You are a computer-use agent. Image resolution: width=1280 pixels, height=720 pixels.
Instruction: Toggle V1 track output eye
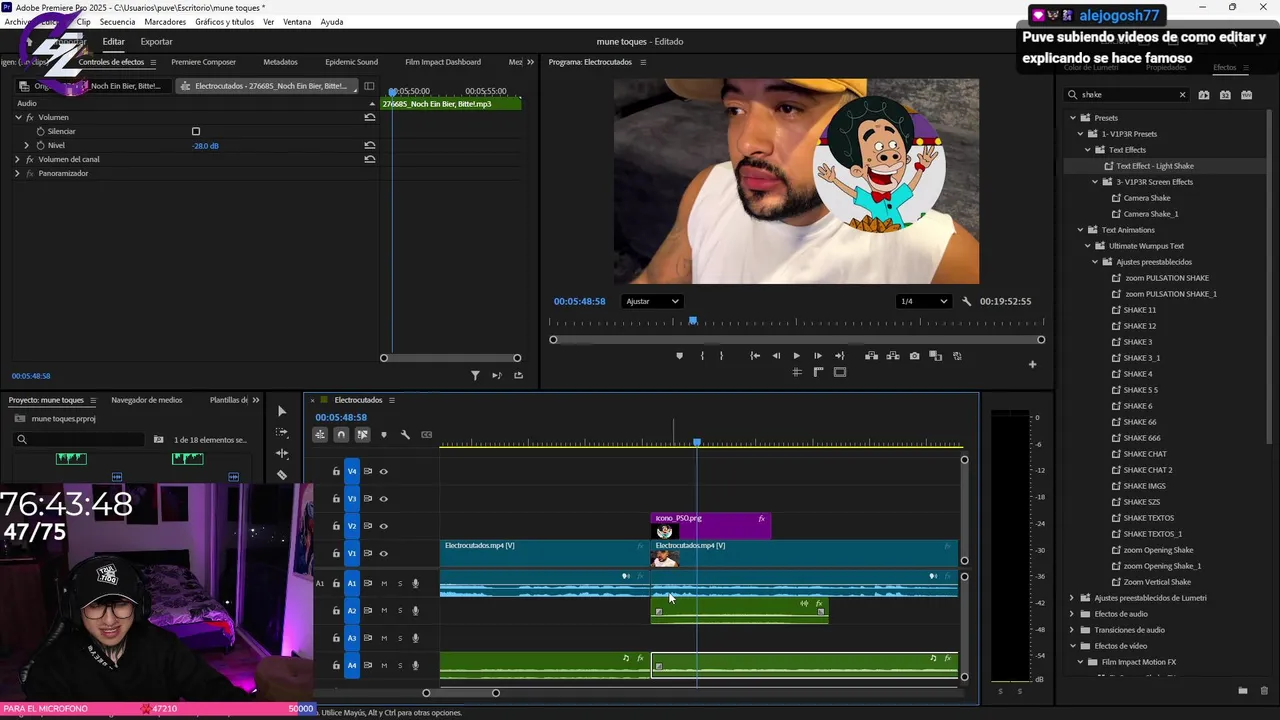click(383, 553)
